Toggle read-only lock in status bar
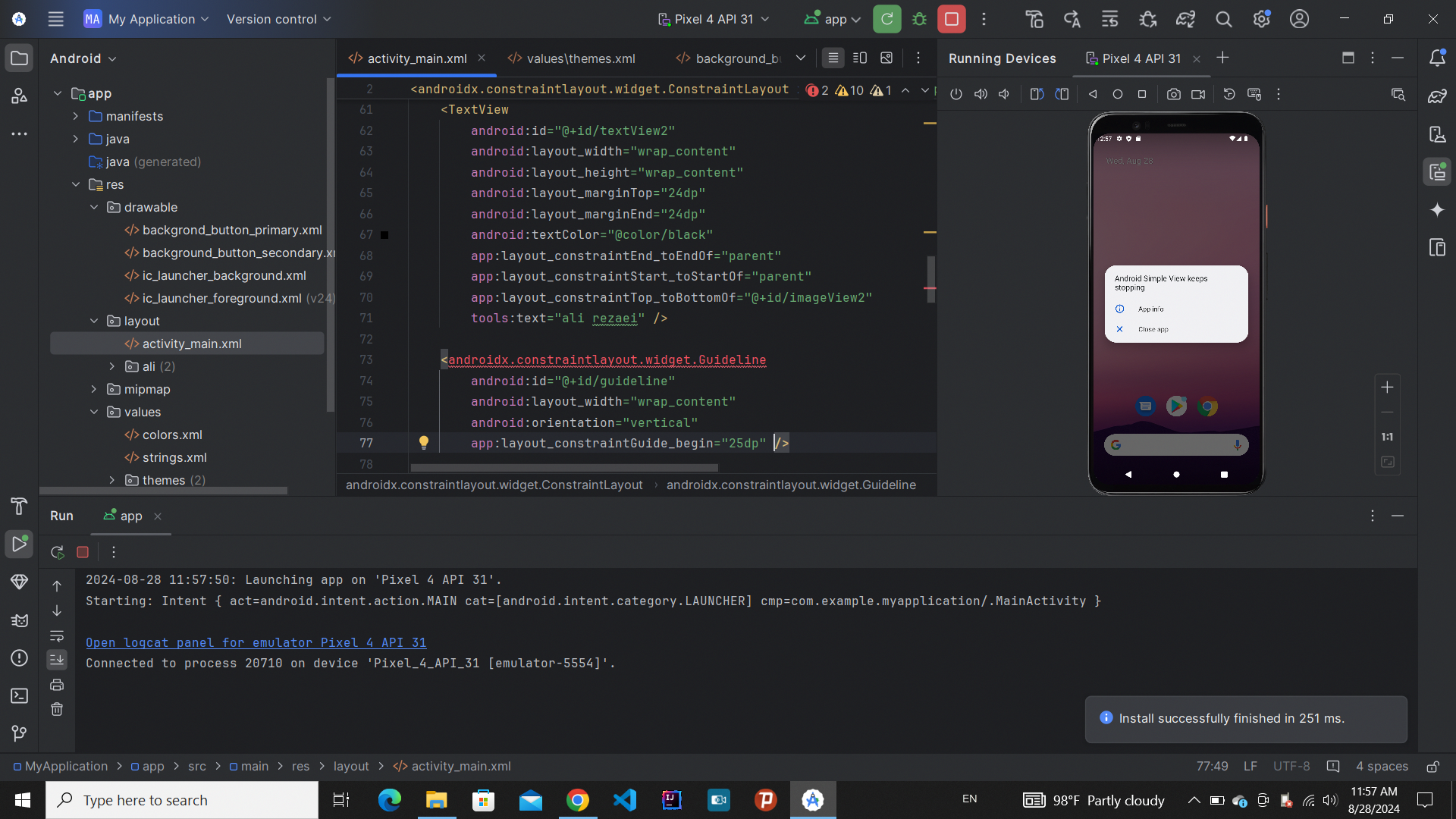The width and height of the screenshot is (1456, 819). point(1432,766)
